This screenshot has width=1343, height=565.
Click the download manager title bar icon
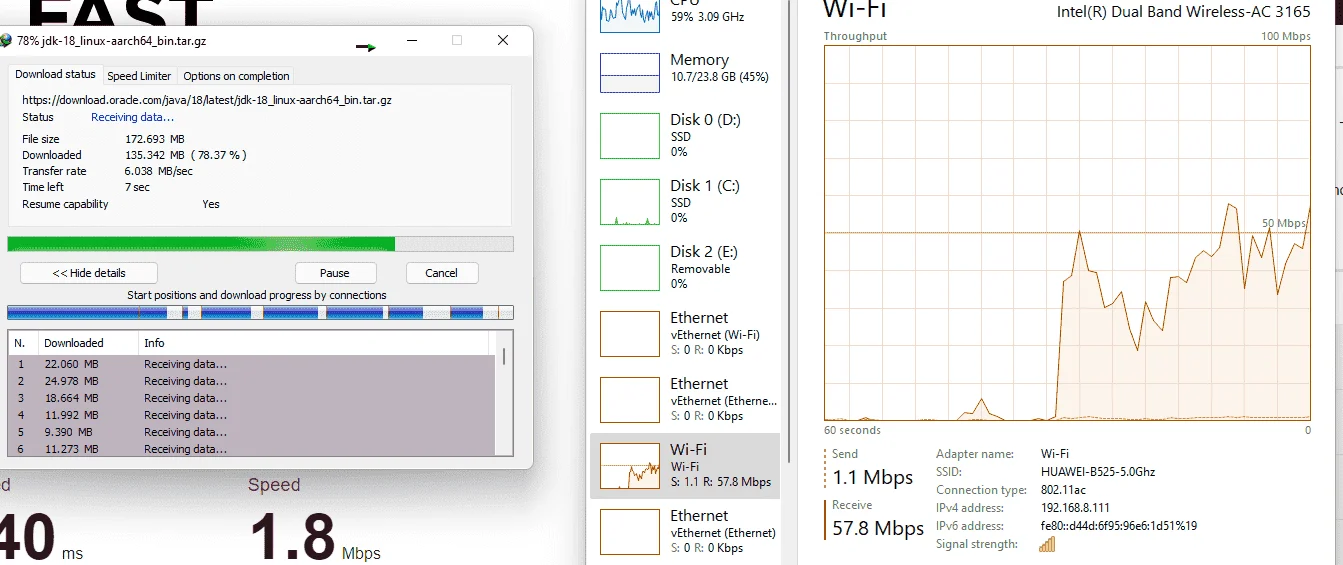pyautogui.click(x=6, y=41)
